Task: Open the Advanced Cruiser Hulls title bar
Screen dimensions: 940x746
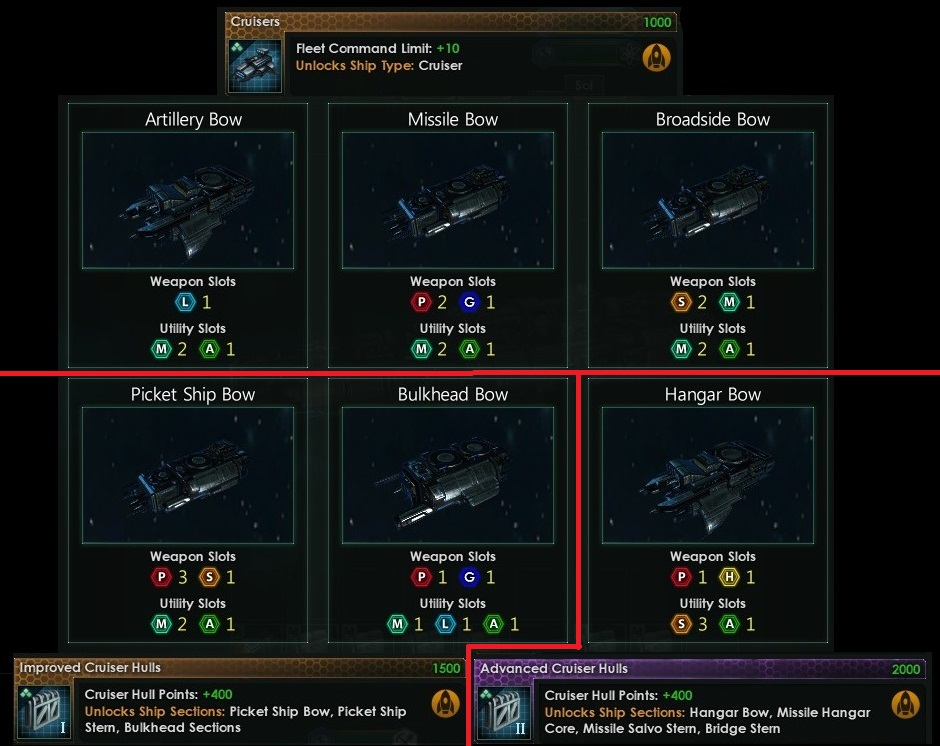Action: (x=700, y=669)
